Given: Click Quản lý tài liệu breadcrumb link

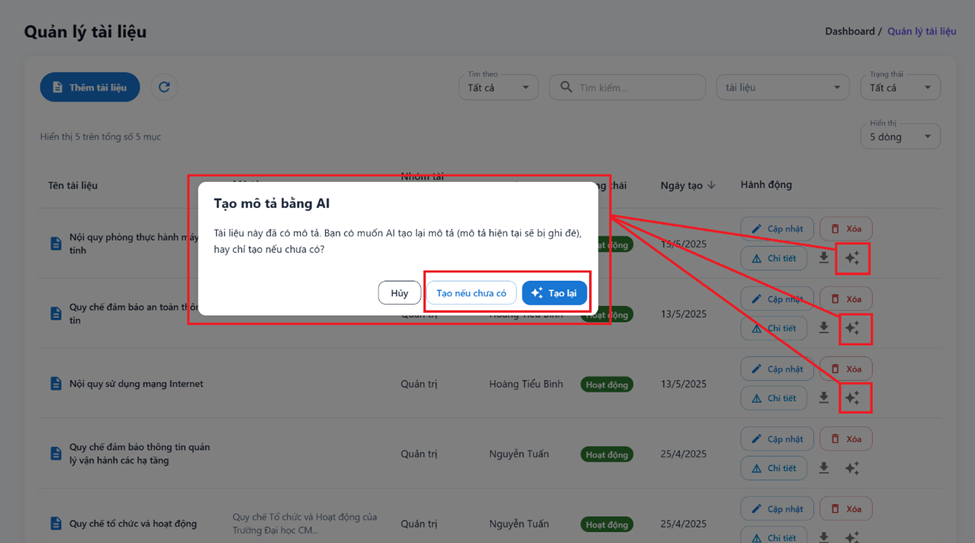Looking at the screenshot, I should 921,31.
